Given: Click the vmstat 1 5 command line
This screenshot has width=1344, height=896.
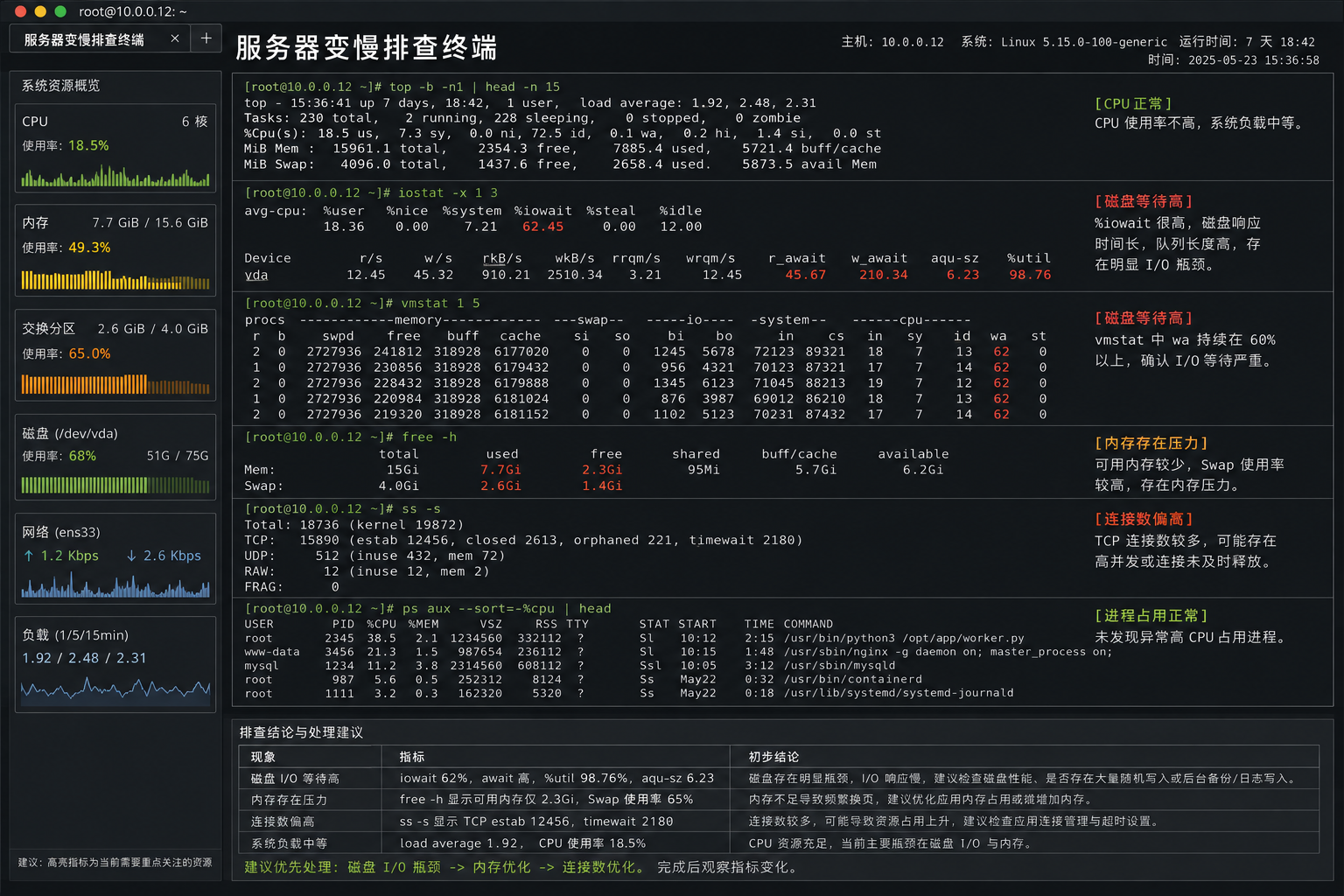Looking at the screenshot, I should point(362,303).
